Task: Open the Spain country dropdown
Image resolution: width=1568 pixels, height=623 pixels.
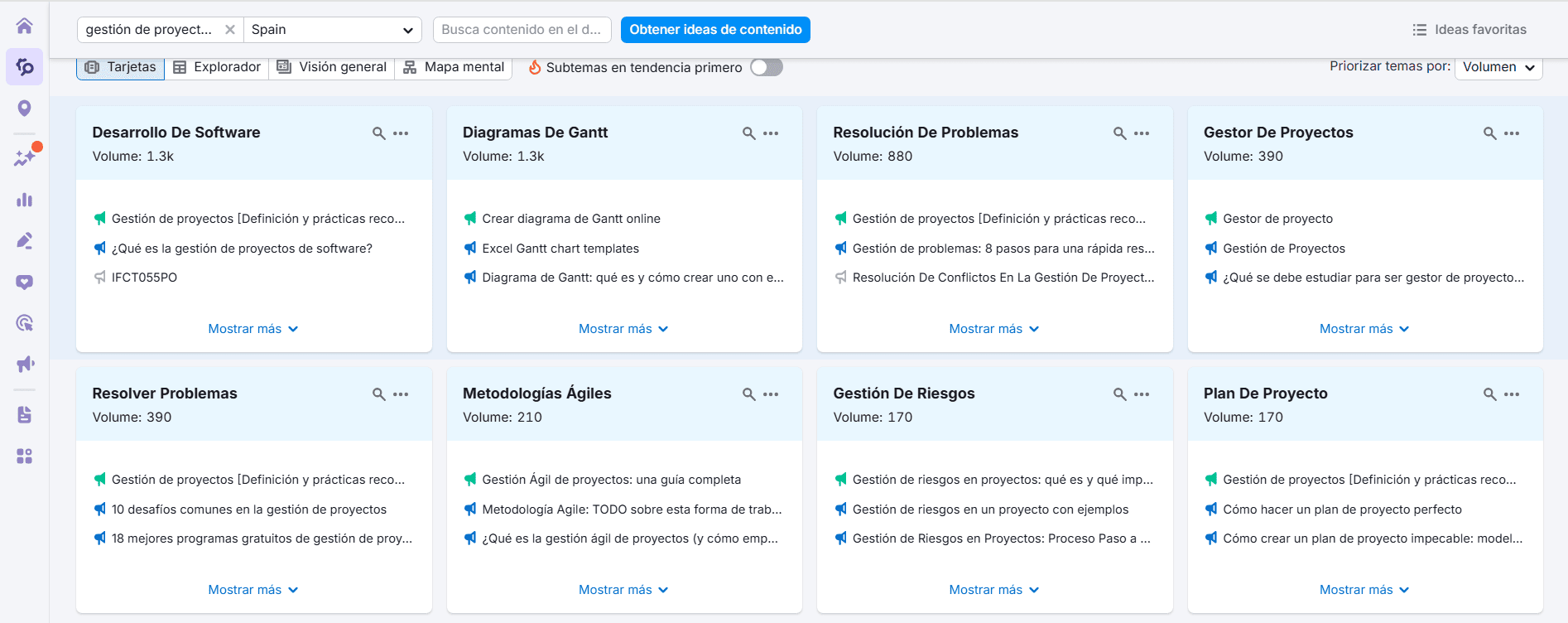Action: (332, 30)
